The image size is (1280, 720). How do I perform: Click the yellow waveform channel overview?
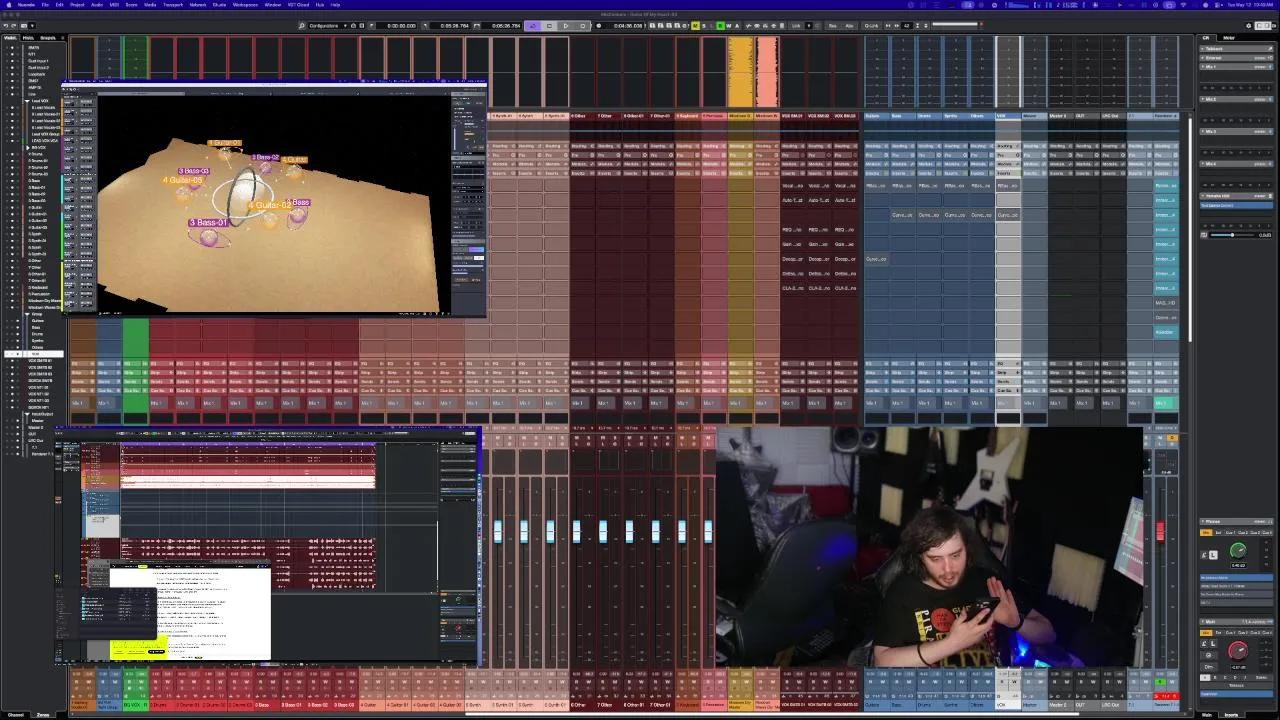pyautogui.click(x=740, y=72)
